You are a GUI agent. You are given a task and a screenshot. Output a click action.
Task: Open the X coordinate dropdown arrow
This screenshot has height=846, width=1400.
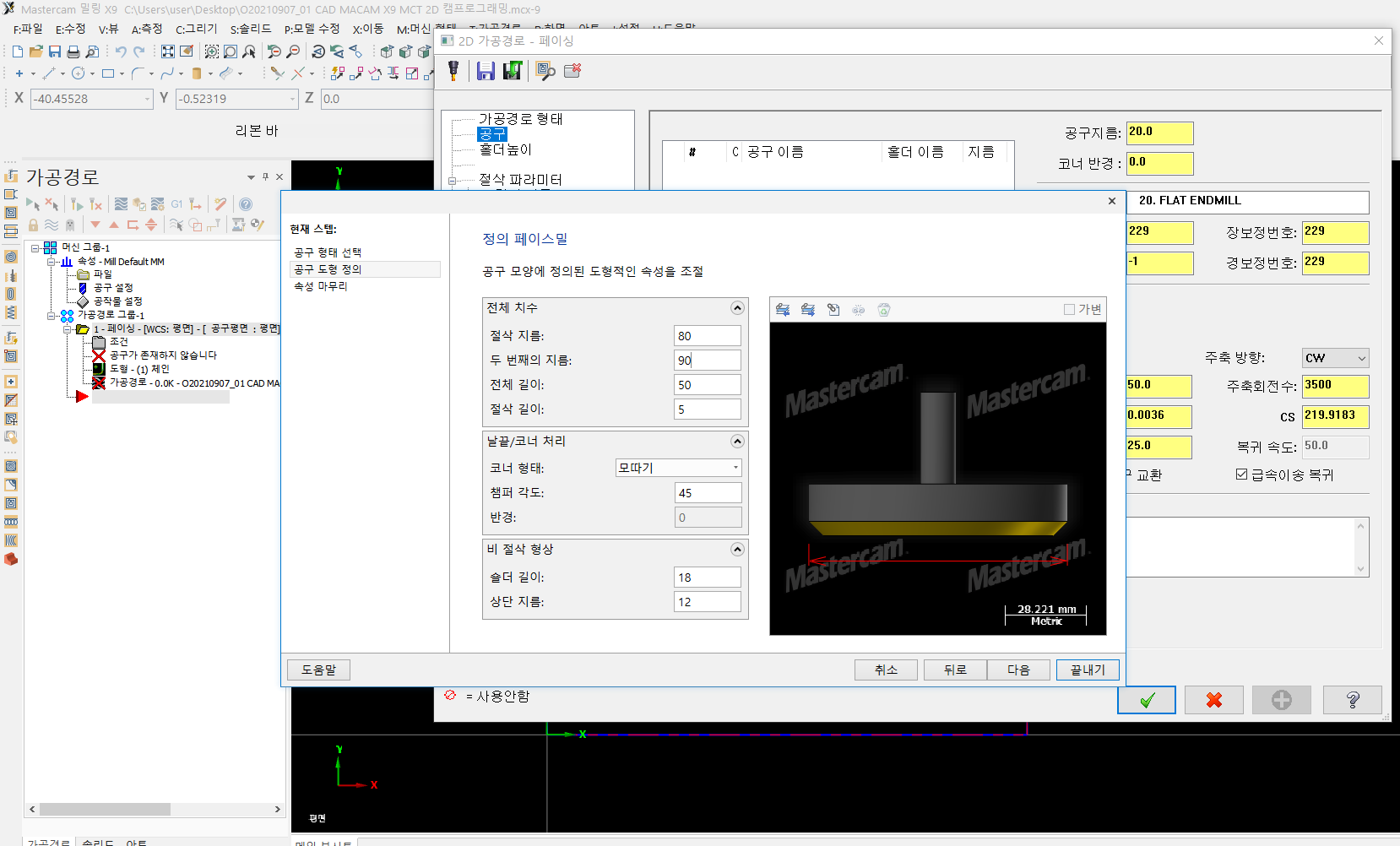pyautogui.click(x=147, y=99)
